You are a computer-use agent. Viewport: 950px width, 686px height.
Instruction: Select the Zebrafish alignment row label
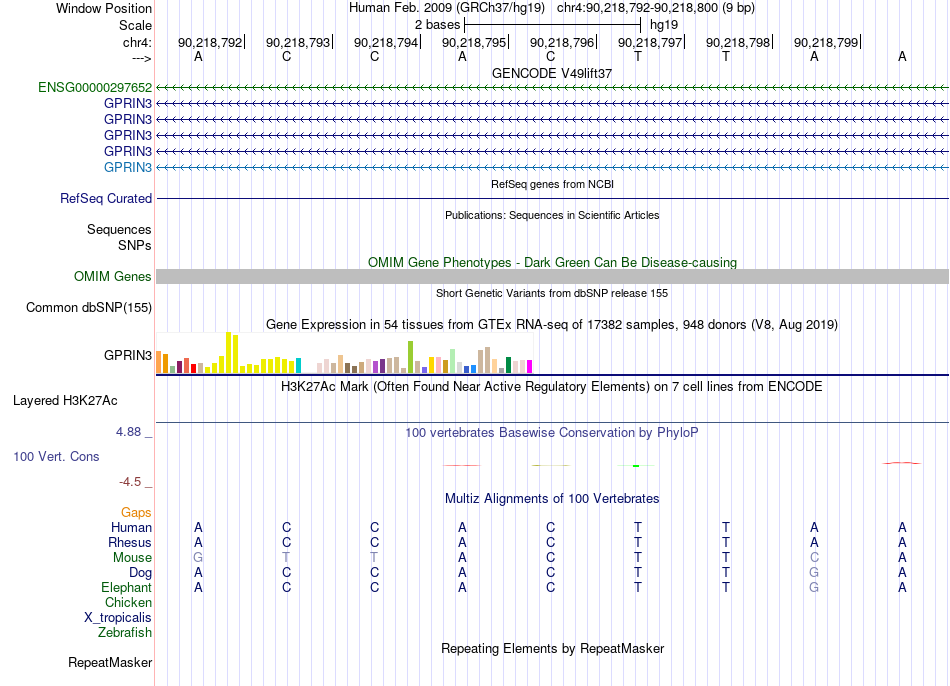(125, 633)
